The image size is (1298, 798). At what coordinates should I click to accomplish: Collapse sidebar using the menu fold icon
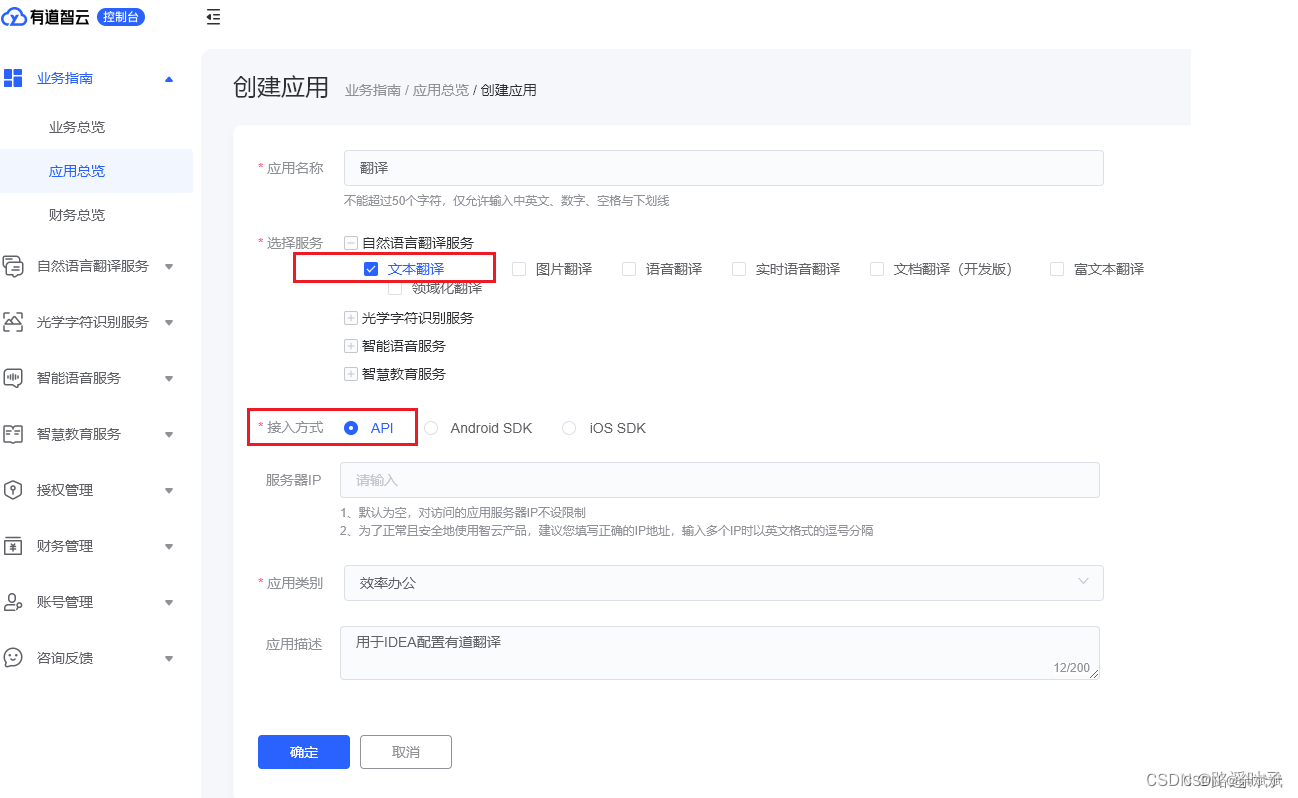213,17
